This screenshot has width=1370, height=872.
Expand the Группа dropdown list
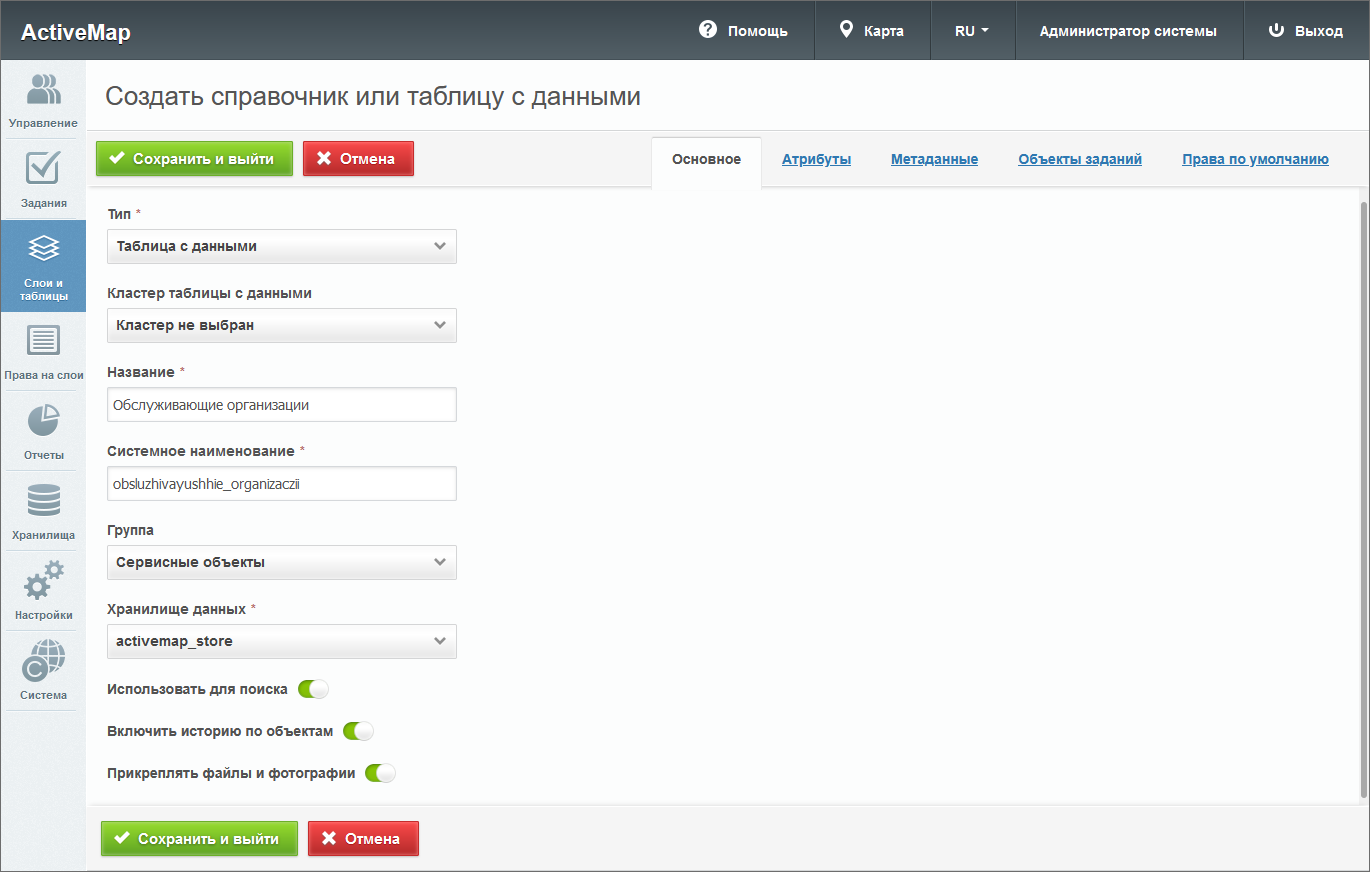point(281,562)
